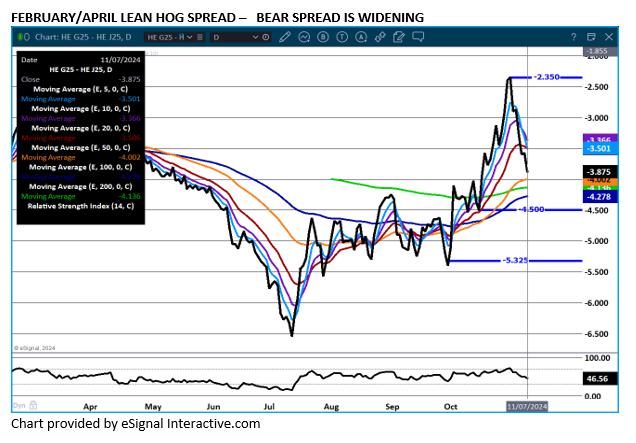
Task: Click the circled B toolbar icon
Action: tap(322, 36)
